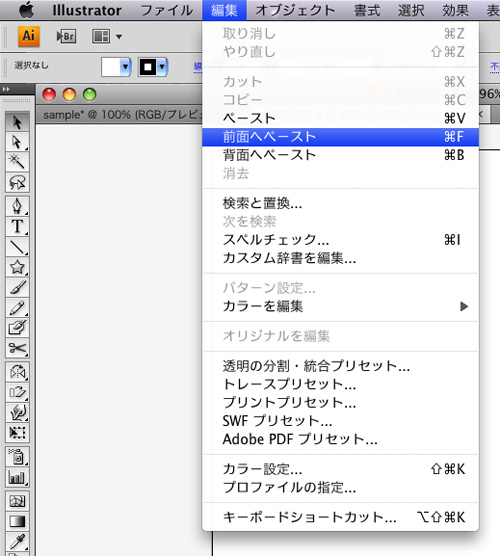Choose プロファイルの指定... menu item
The width and height of the screenshot is (500, 556).
[340, 488]
